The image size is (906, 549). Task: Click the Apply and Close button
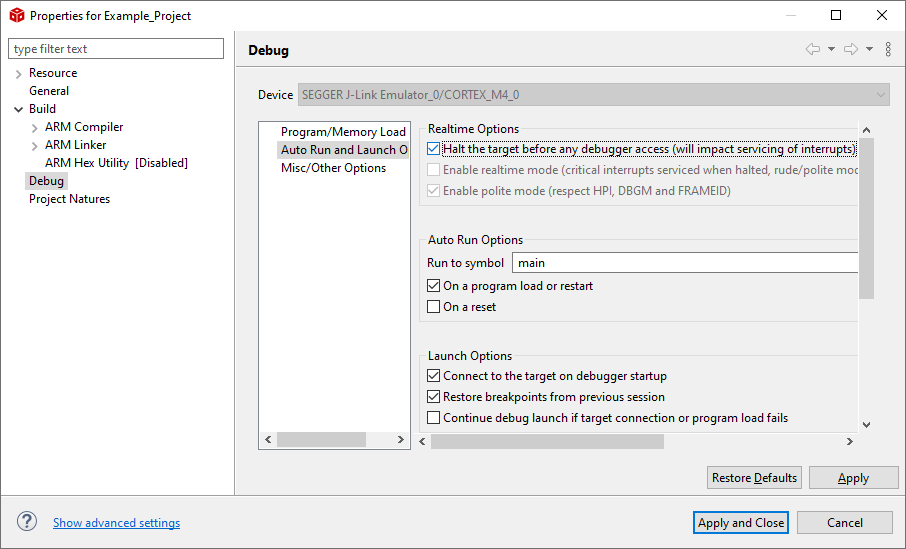click(741, 522)
